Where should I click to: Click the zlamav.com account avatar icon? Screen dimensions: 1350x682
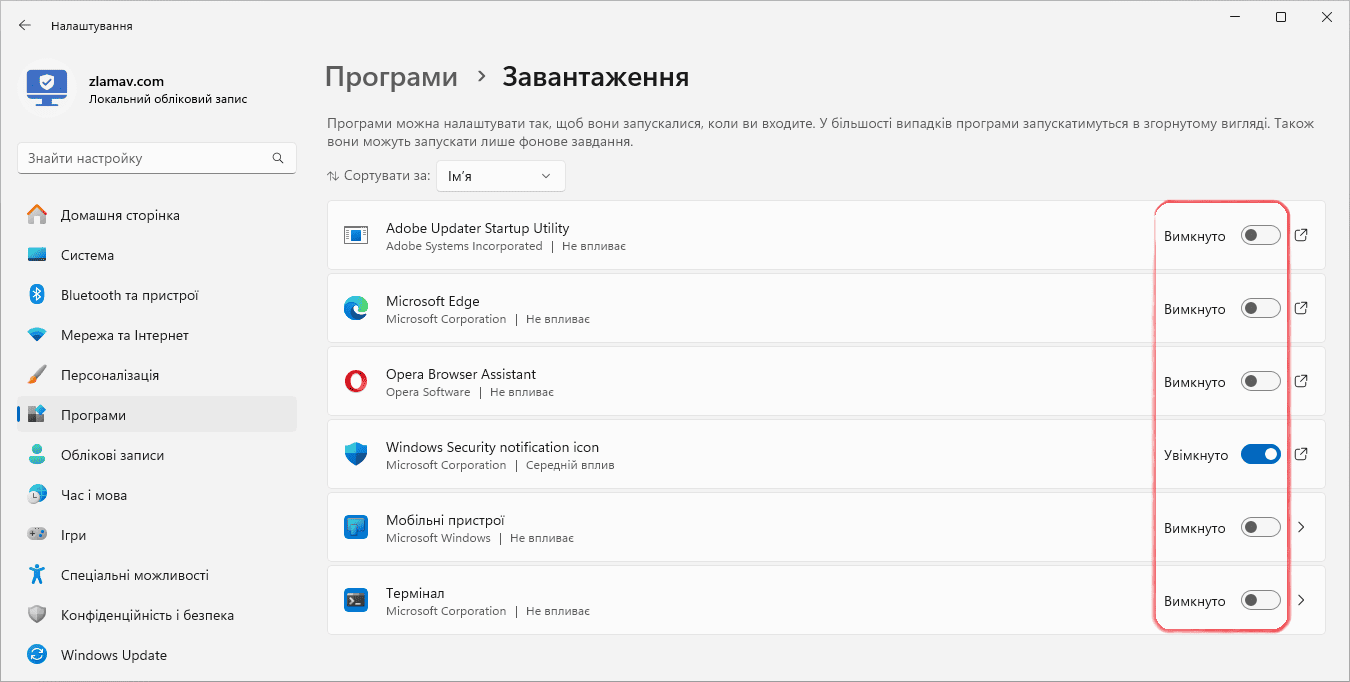click(46, 89)
